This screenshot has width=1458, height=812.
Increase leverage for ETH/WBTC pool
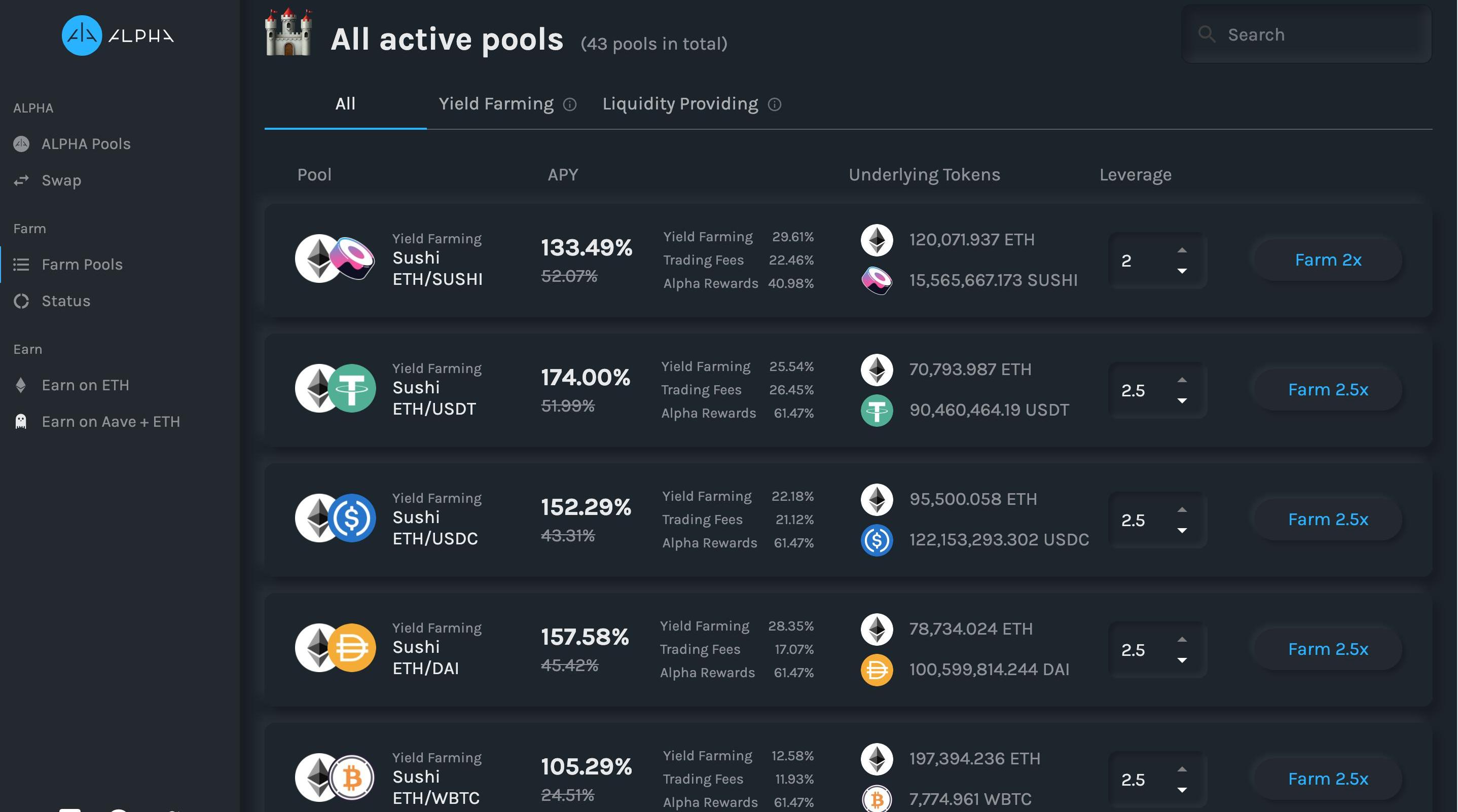coord(1182,769)
